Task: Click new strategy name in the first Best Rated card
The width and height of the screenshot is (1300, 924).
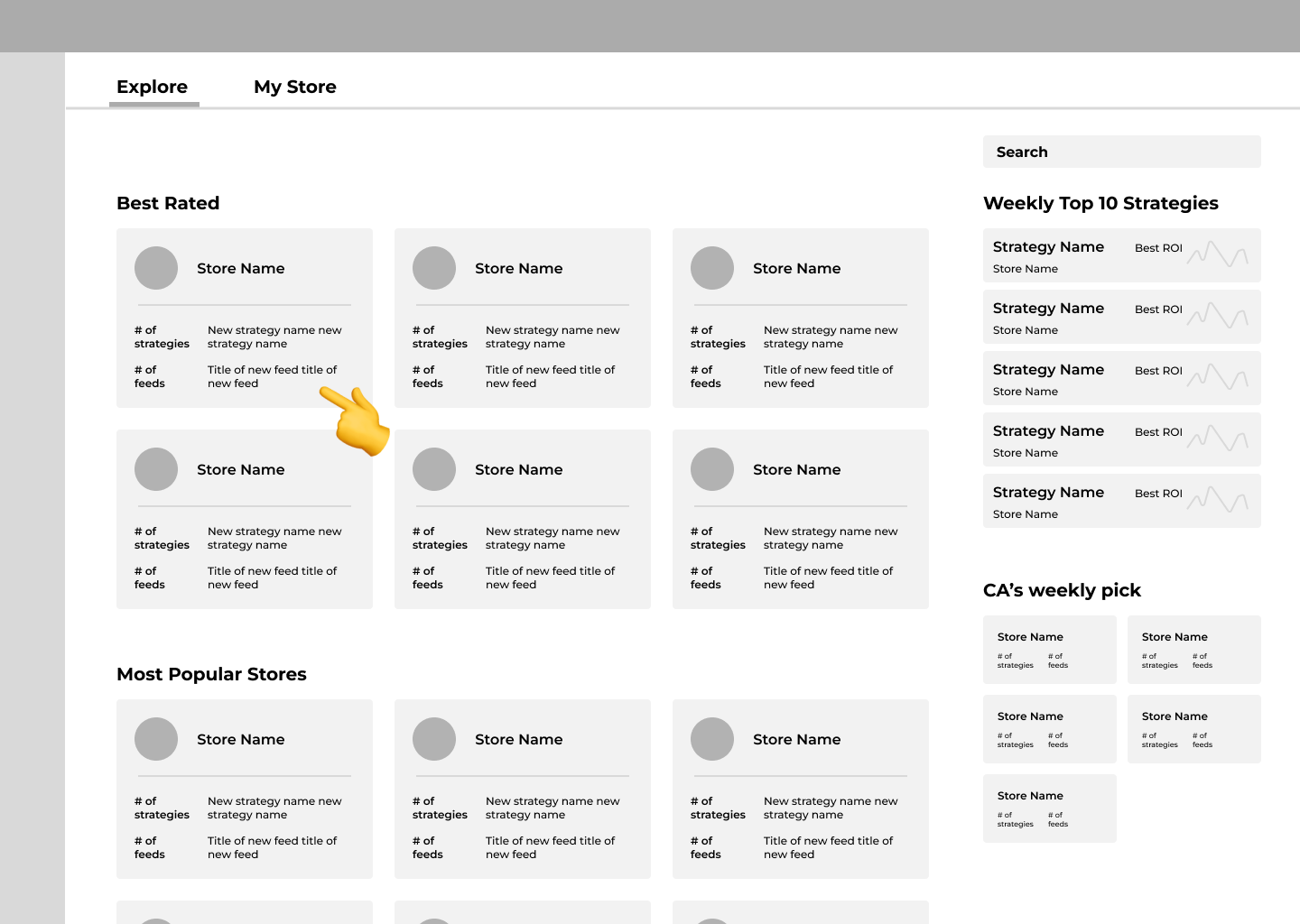Action: (x=274, y=337)
